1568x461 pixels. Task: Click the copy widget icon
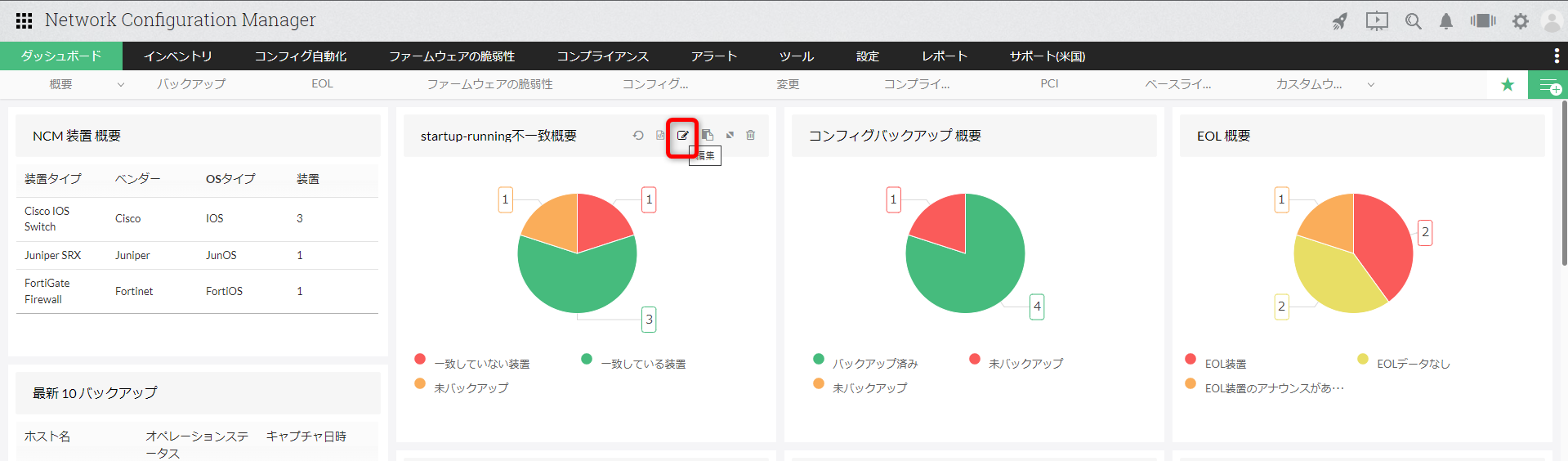[x=708, y=136]
